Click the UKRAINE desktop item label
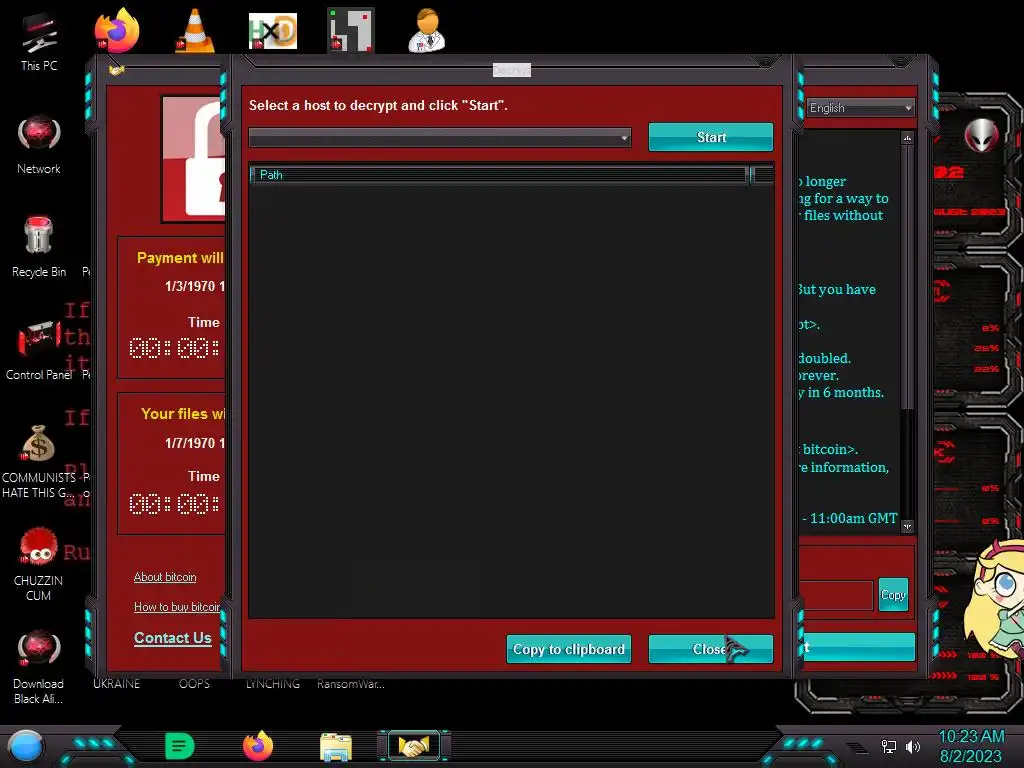1024x768 pixels. click(x=116, y=684)
